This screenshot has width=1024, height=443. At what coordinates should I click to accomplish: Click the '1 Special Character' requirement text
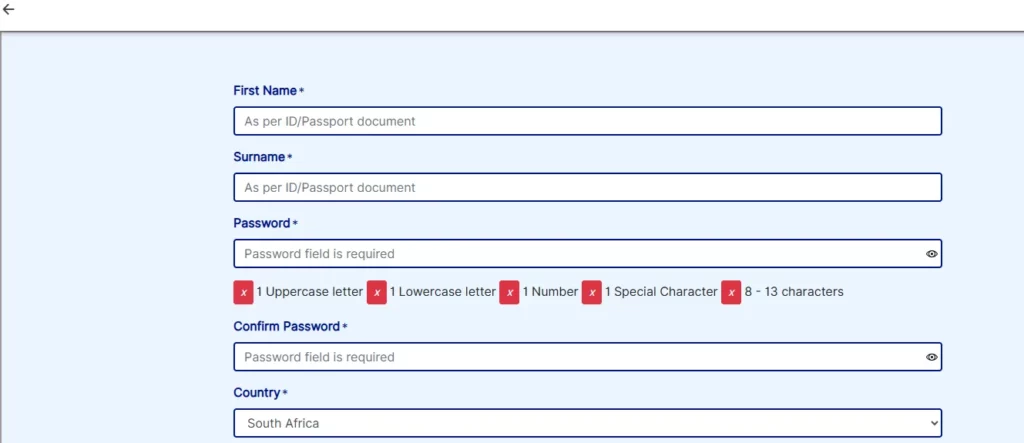point(662,292)
